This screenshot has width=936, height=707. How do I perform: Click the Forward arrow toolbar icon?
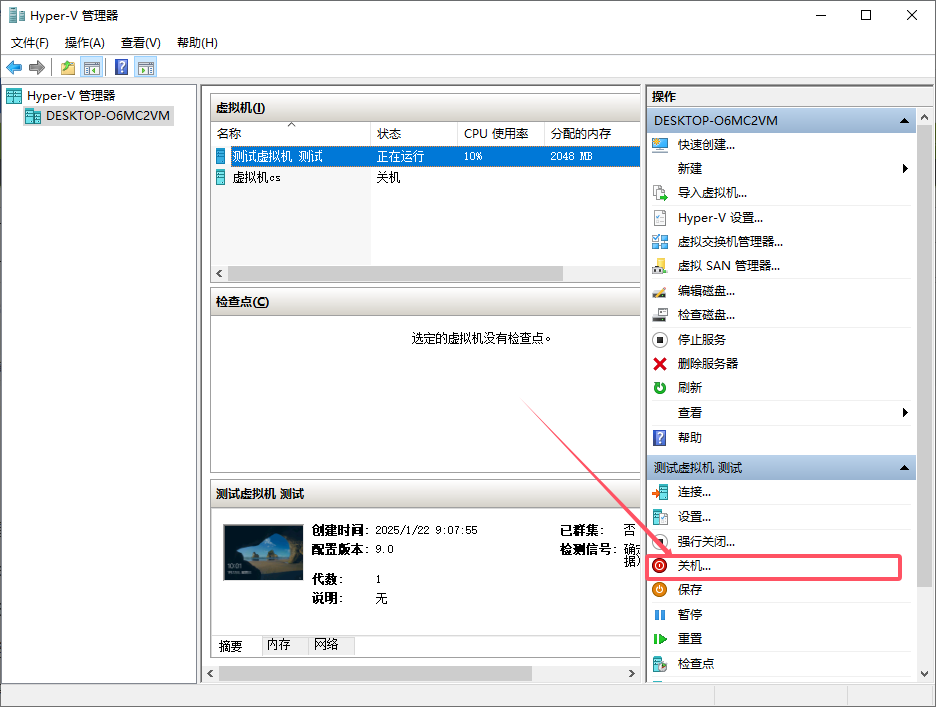coord(37,67)
